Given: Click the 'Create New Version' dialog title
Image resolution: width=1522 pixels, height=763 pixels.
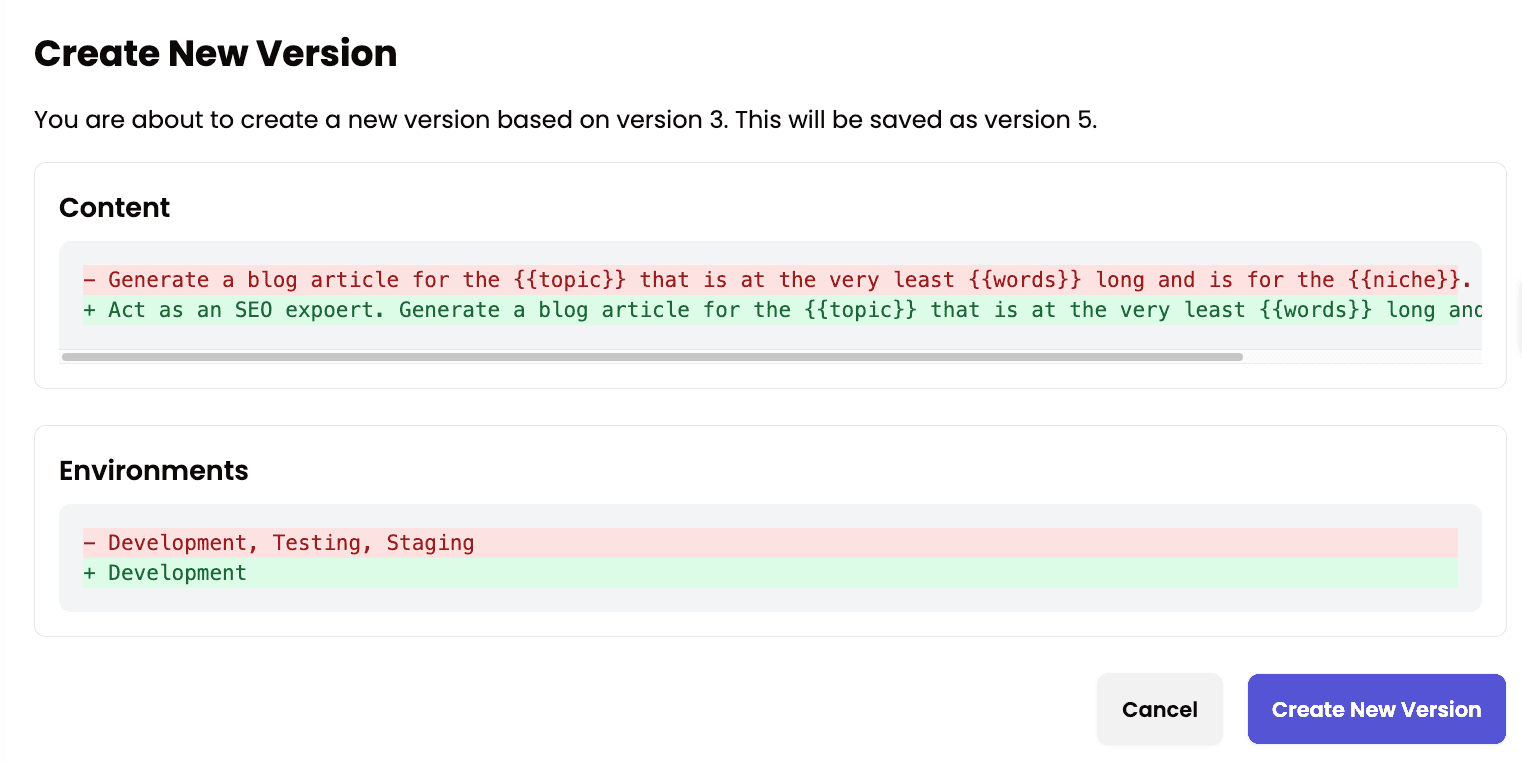Looking at the screenshot, I should tap(215, 53).
